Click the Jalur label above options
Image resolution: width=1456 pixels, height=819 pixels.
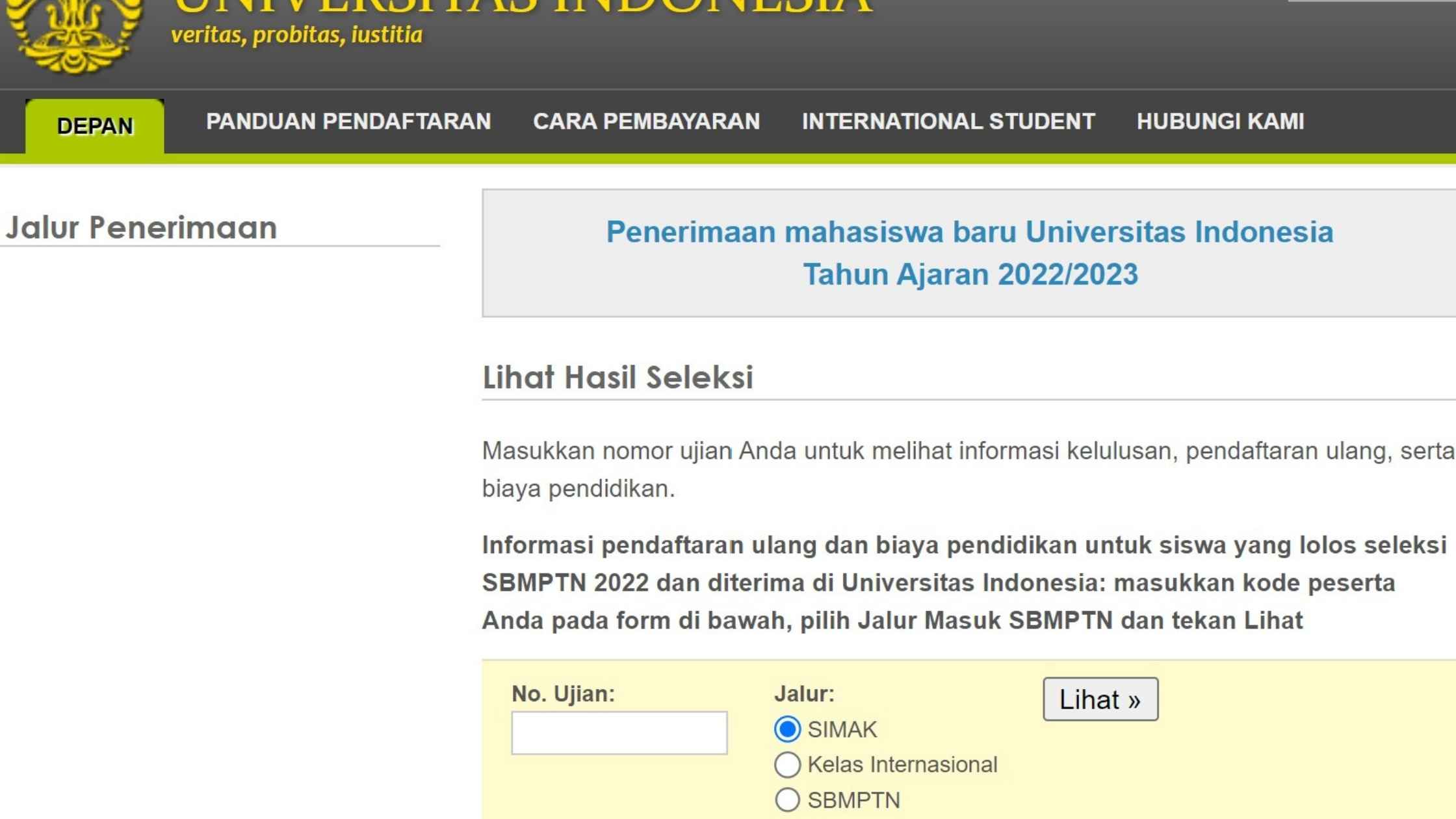click(x=804, y=694)
